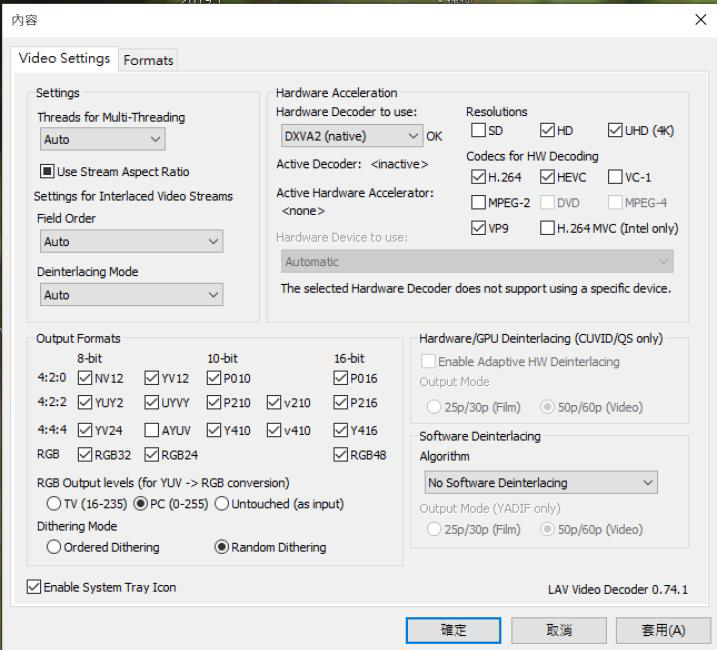Toggle Enable System Tray Icon checkbox

tap(34, 587)
